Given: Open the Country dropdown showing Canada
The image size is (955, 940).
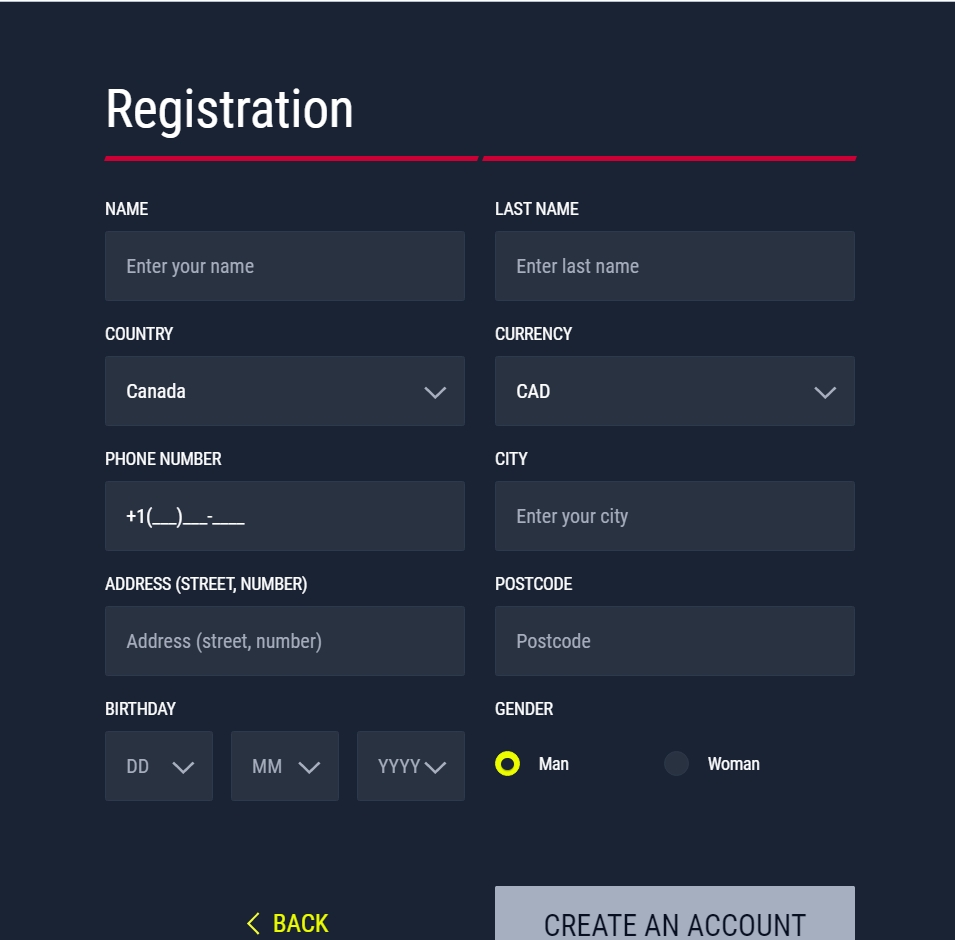Looking at the screenshot, I should (284, 391).
